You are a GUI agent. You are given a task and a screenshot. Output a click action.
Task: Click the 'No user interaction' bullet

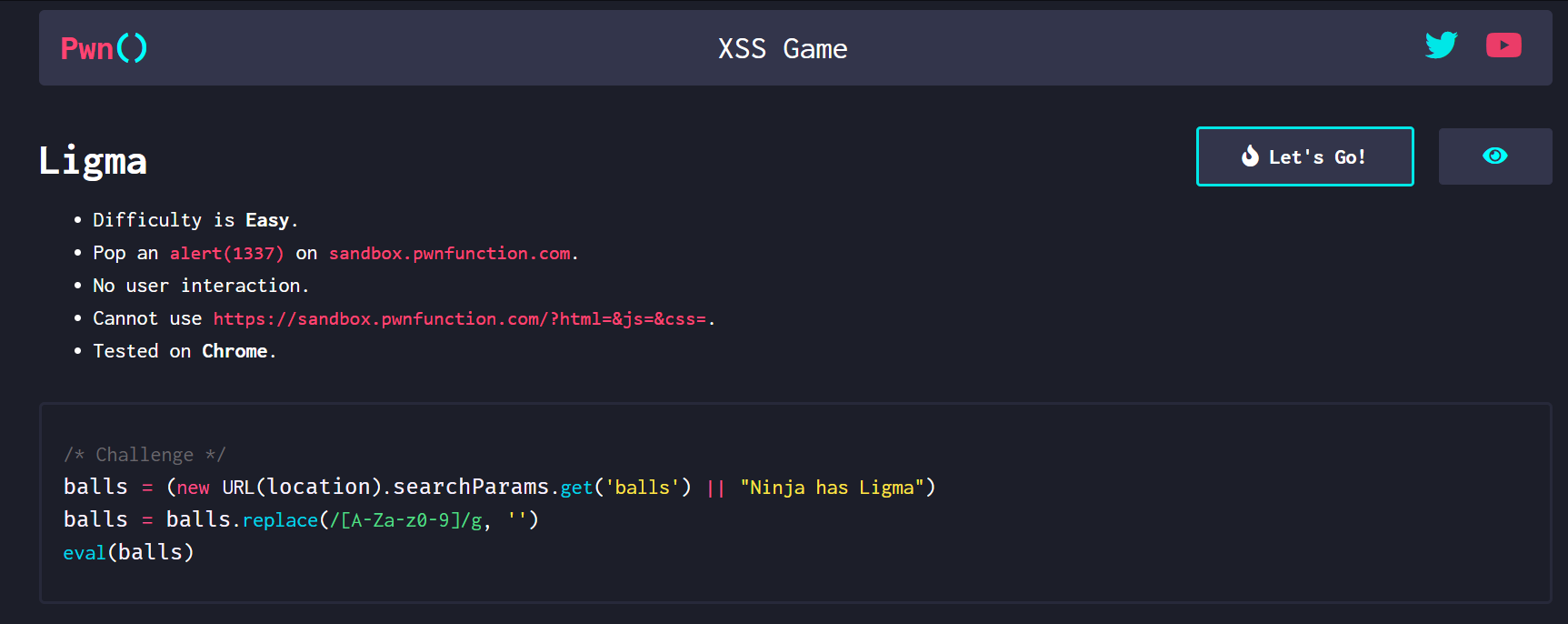tap(201, 286)
